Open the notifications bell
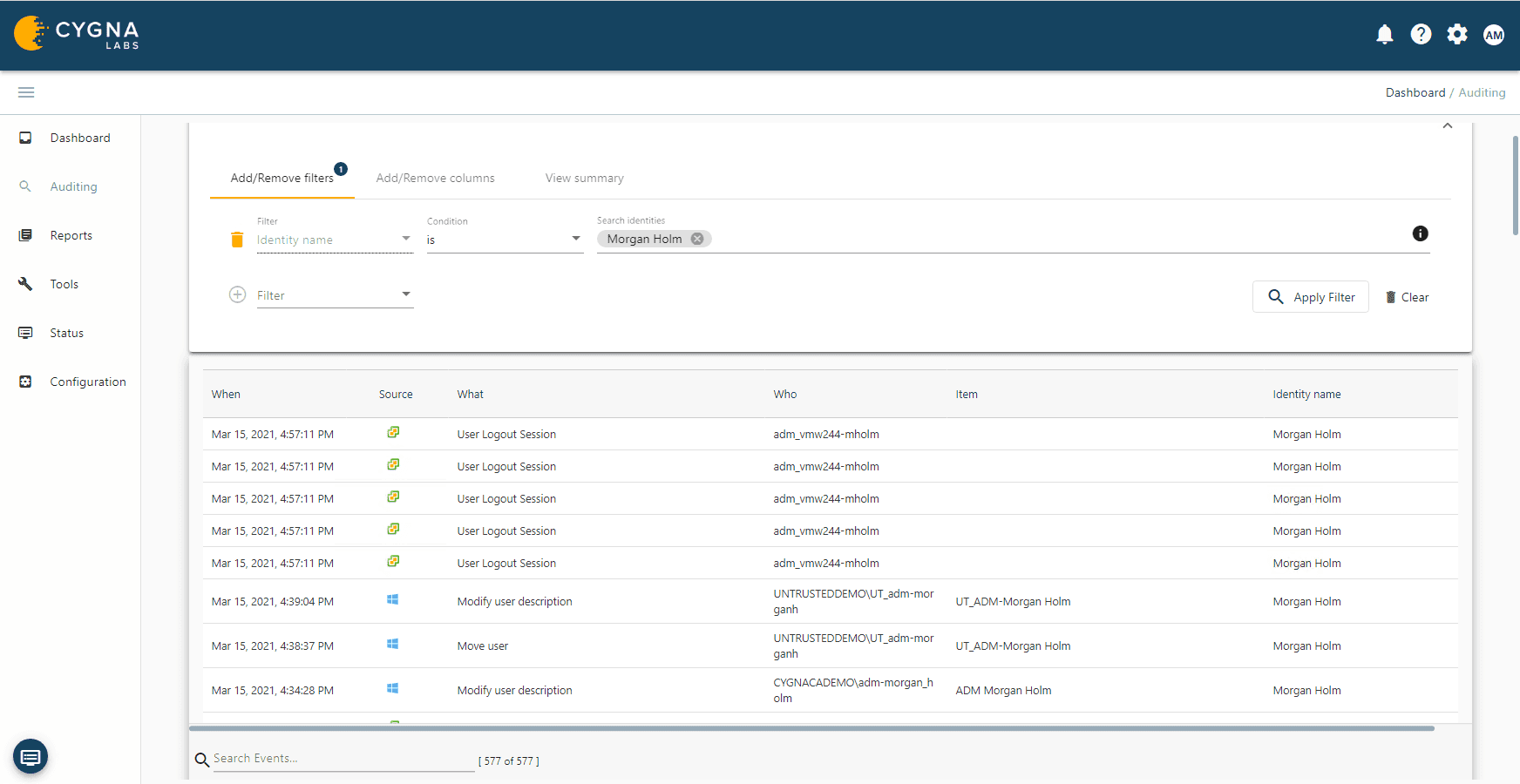1520x784 pixels. coord(1384,35)
